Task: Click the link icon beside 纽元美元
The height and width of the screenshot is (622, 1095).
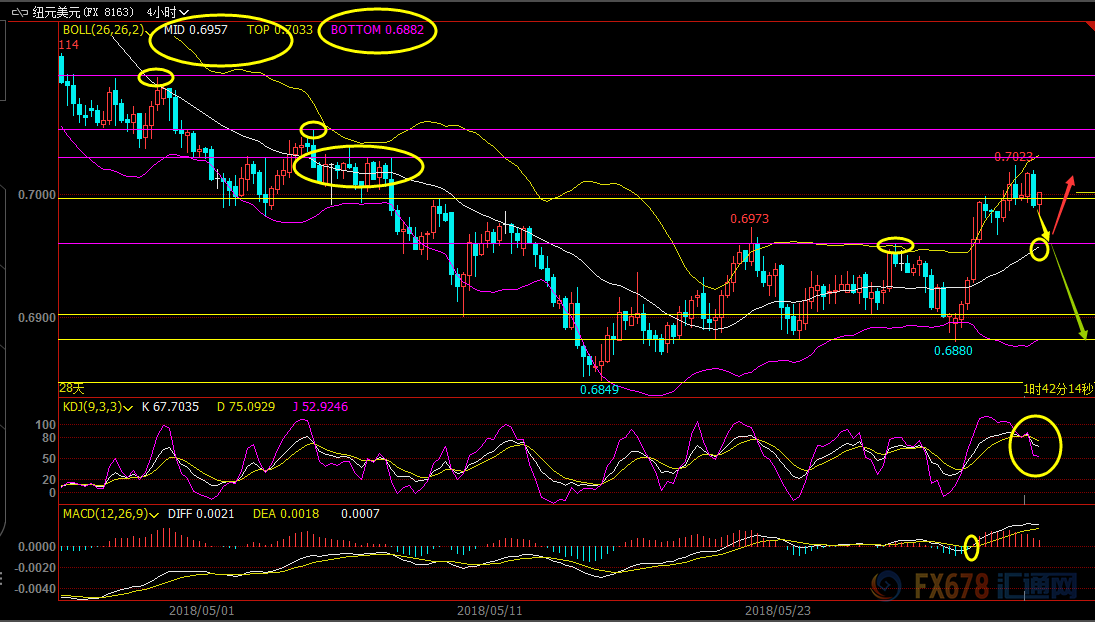Action: tap(17, 12)
